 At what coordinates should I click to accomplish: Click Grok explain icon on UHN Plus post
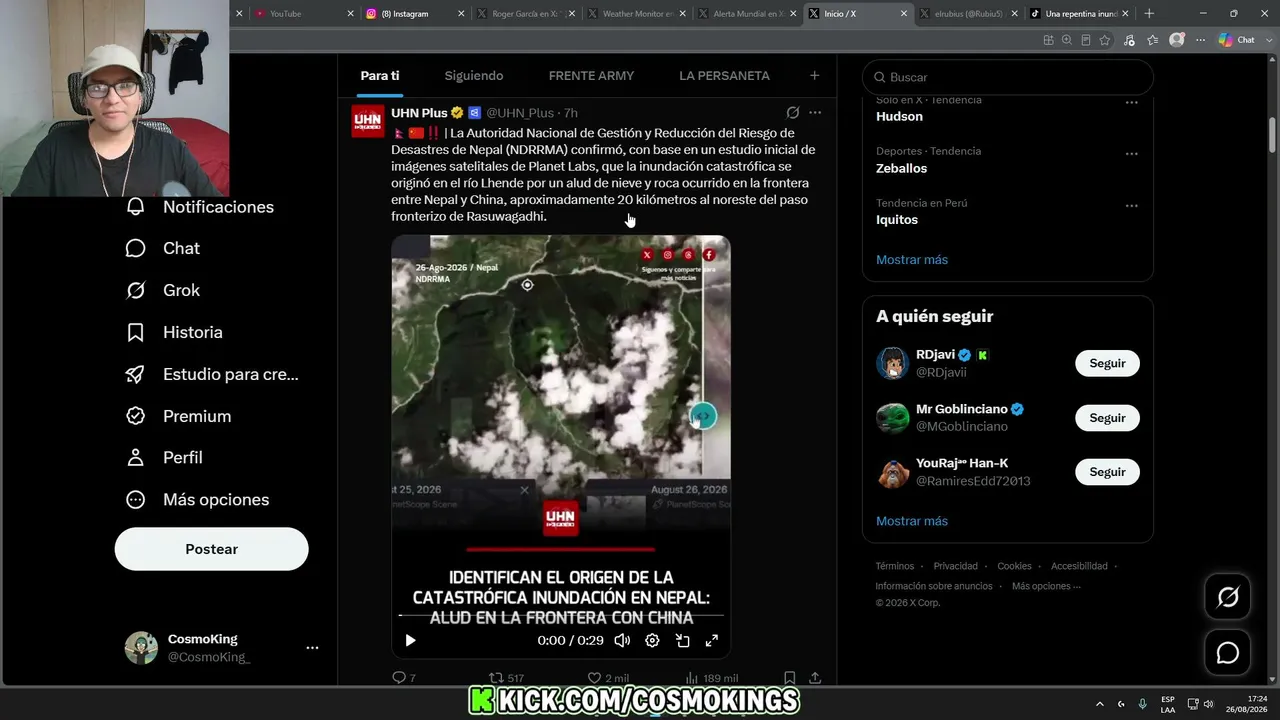(x=793, y=113)
